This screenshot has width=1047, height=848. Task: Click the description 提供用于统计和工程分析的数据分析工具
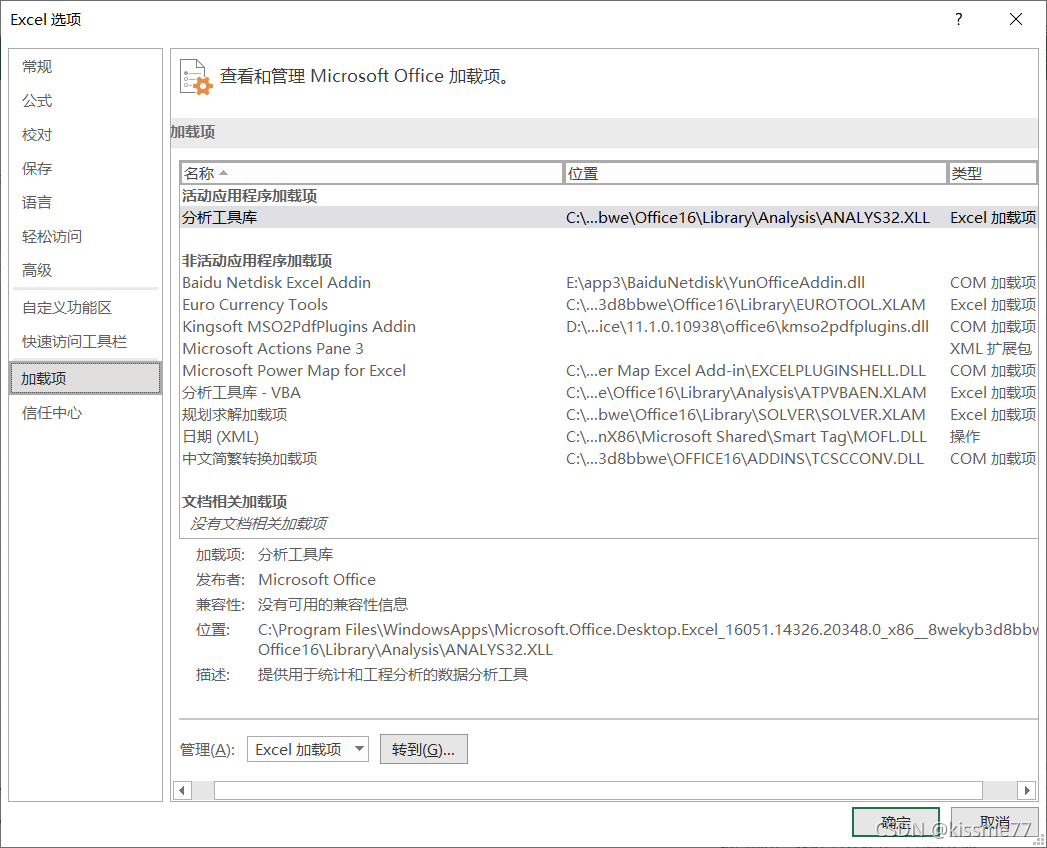(393, 674)
